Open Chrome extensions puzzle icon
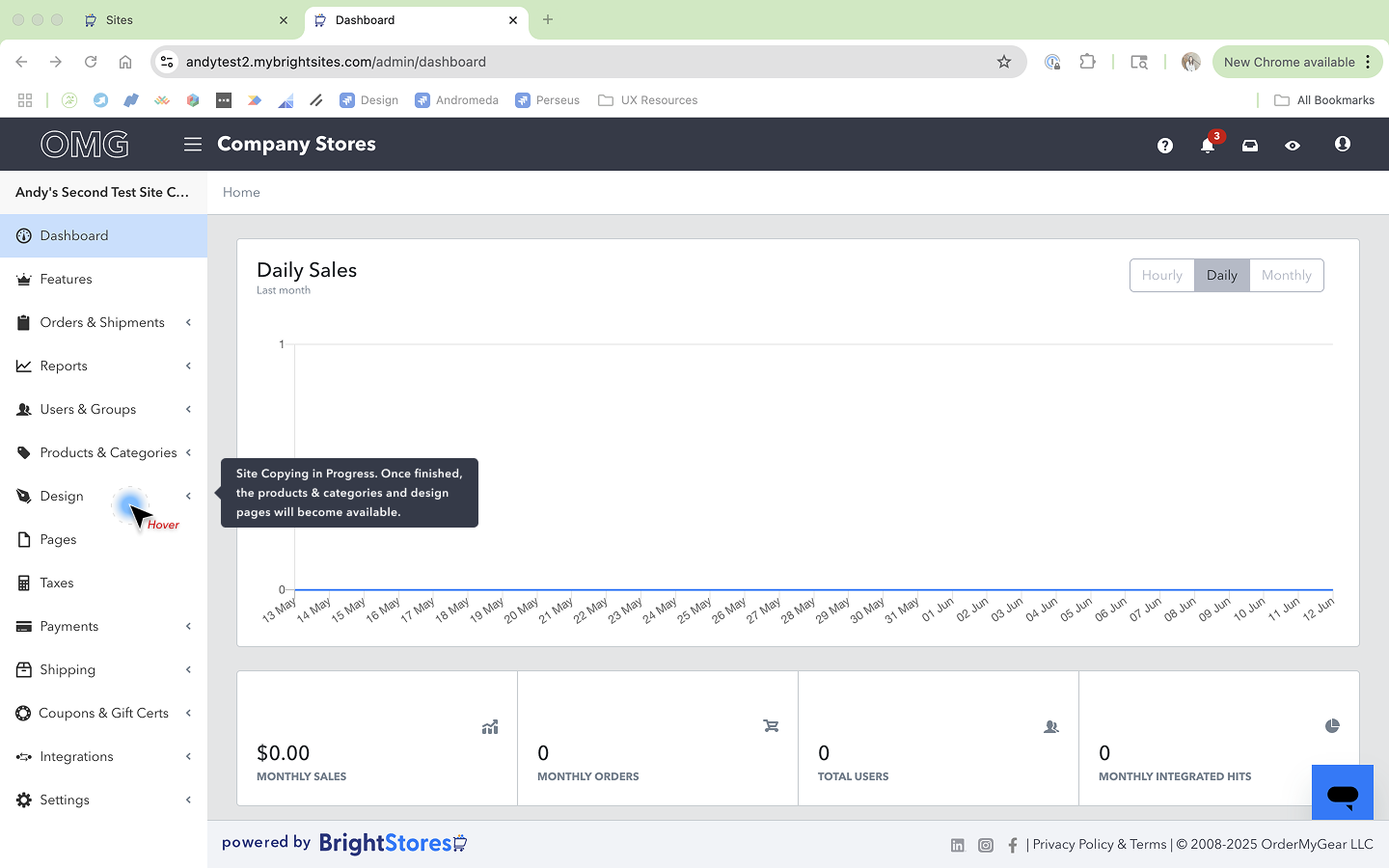The image size is (1389, 868). [1087, 62]
